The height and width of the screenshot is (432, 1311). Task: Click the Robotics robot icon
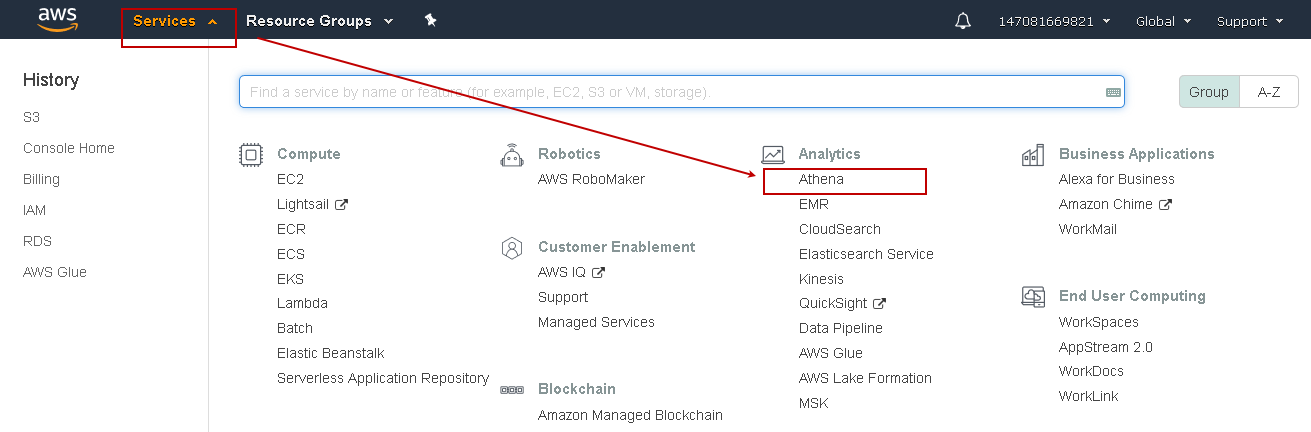512,154
